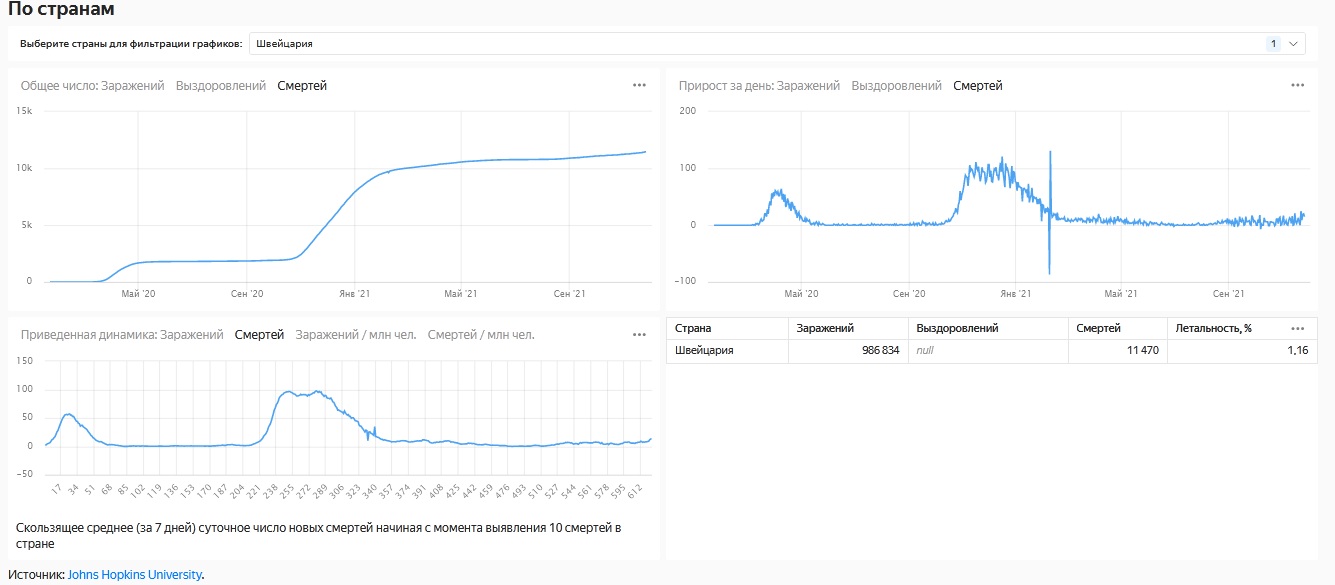This screenshot has height=585, width=1335.
Task: Select Смертей / млн чел. tab
Action: pos(481,335)
